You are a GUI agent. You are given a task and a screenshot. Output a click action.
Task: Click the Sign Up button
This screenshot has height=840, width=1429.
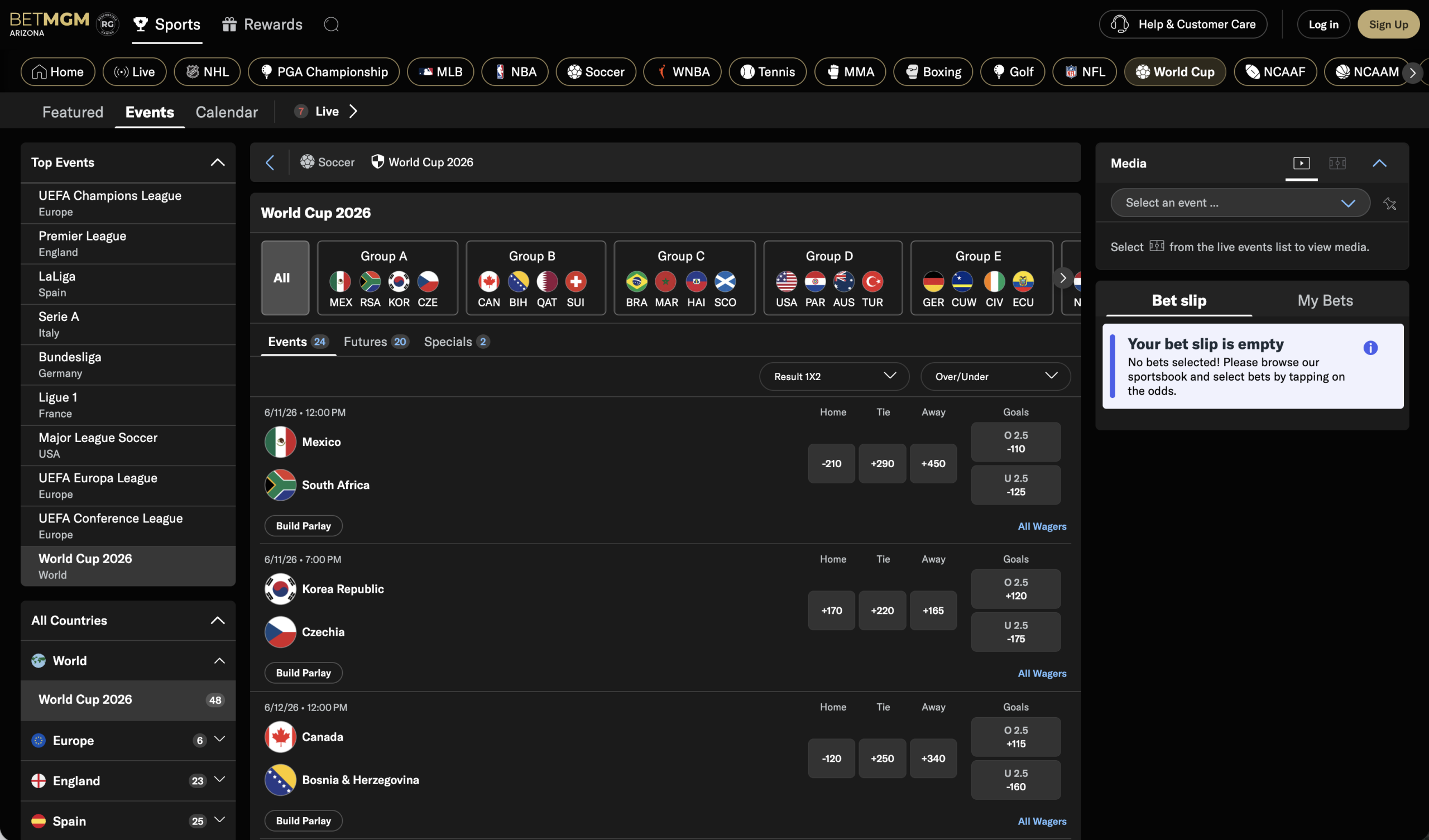click(x=1388, y=25)
